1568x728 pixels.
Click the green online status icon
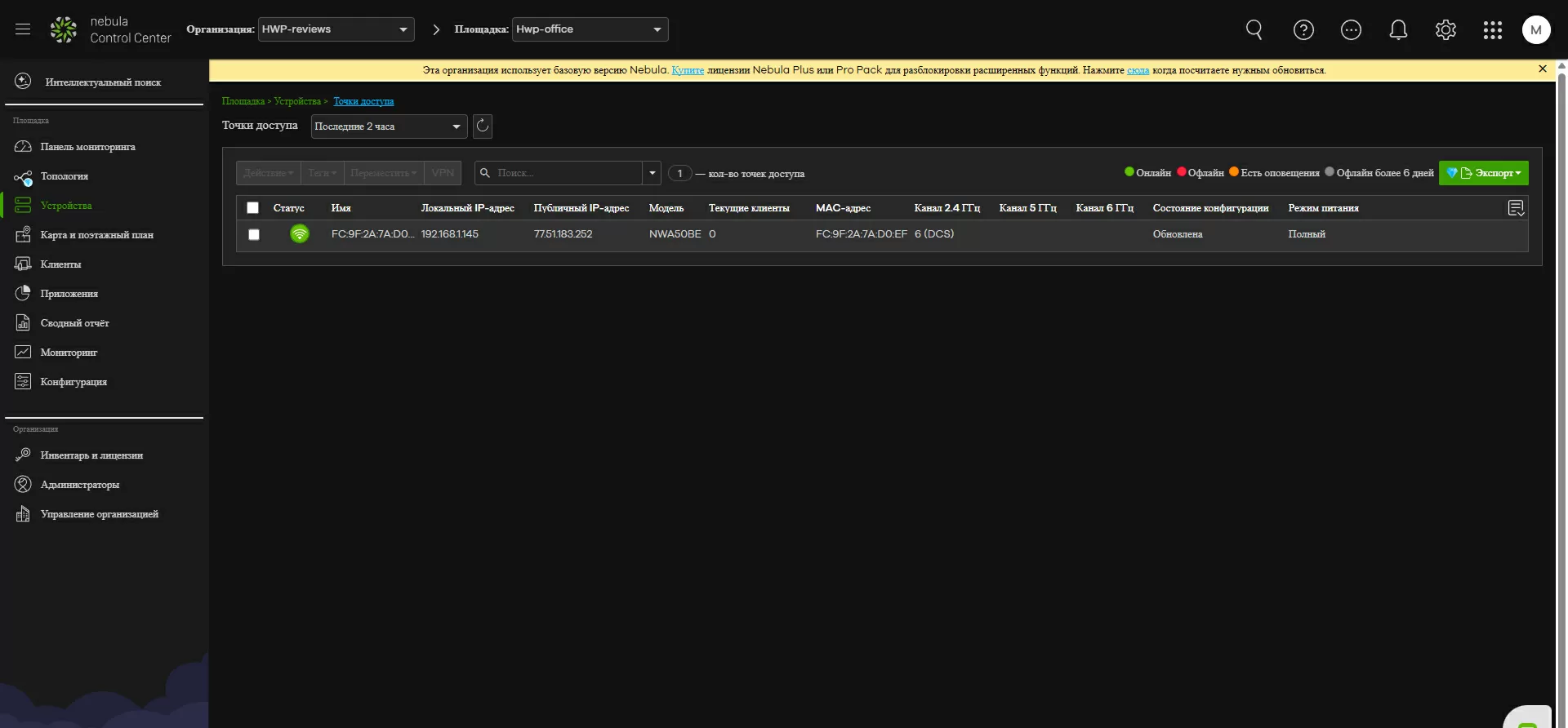pos(300,234)
